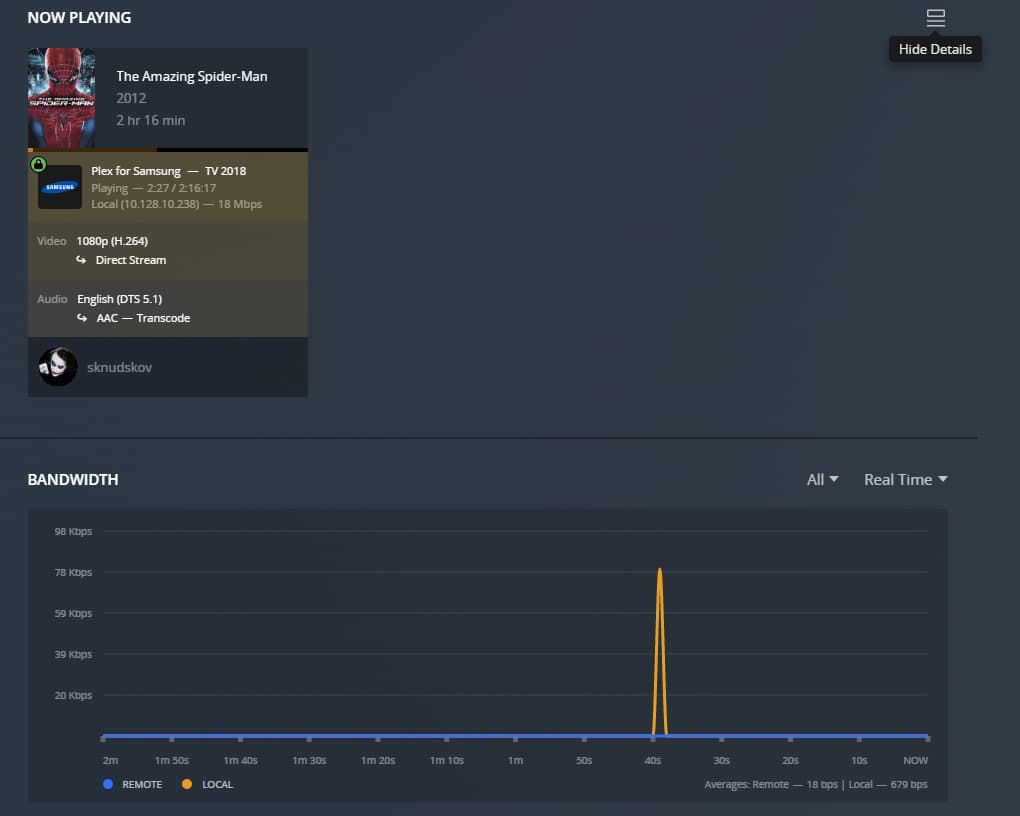The image size is (1020, 816).
Task: Click the BANDWIDTH heading
Action: (73, 480)
